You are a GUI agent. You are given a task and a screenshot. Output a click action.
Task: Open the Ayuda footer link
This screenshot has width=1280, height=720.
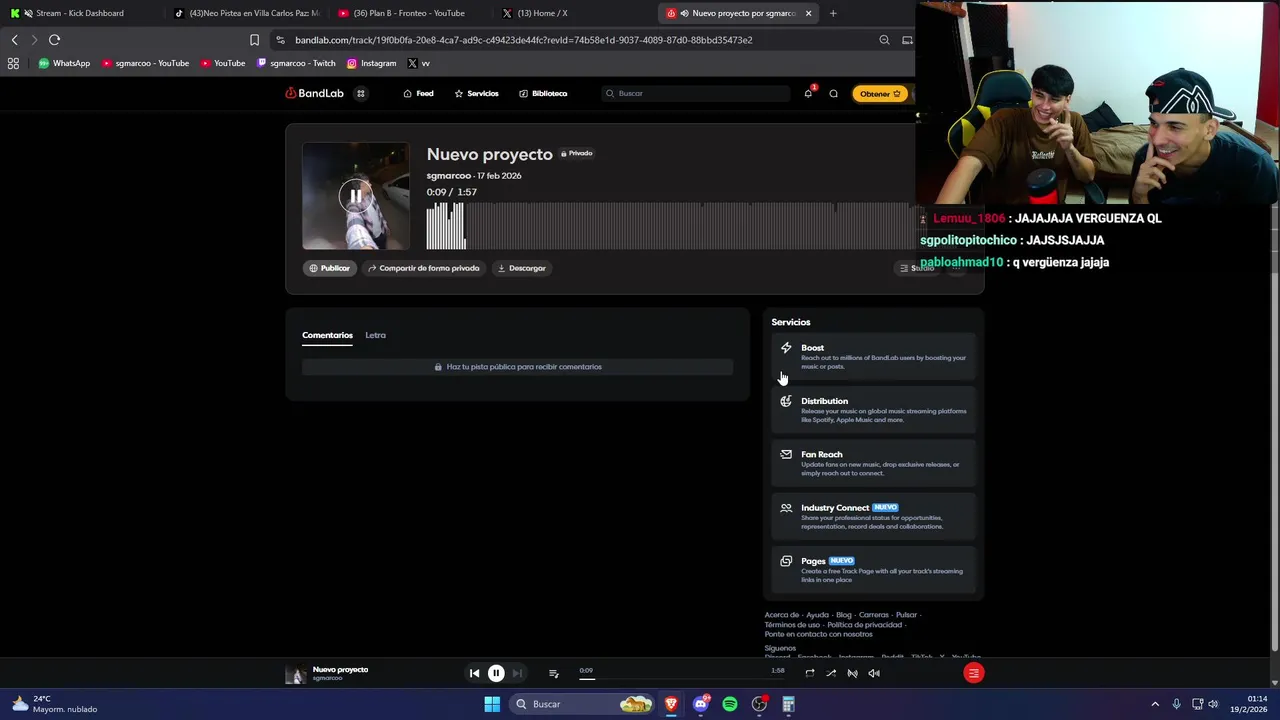[817, 615]
